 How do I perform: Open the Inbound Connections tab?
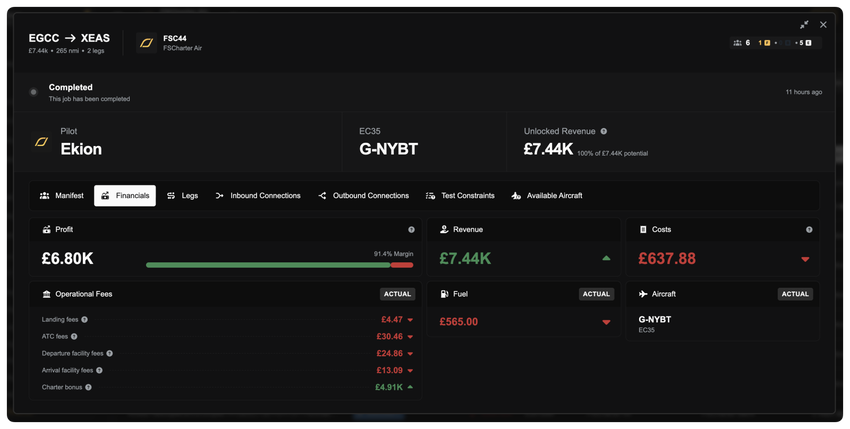[257, 196]
